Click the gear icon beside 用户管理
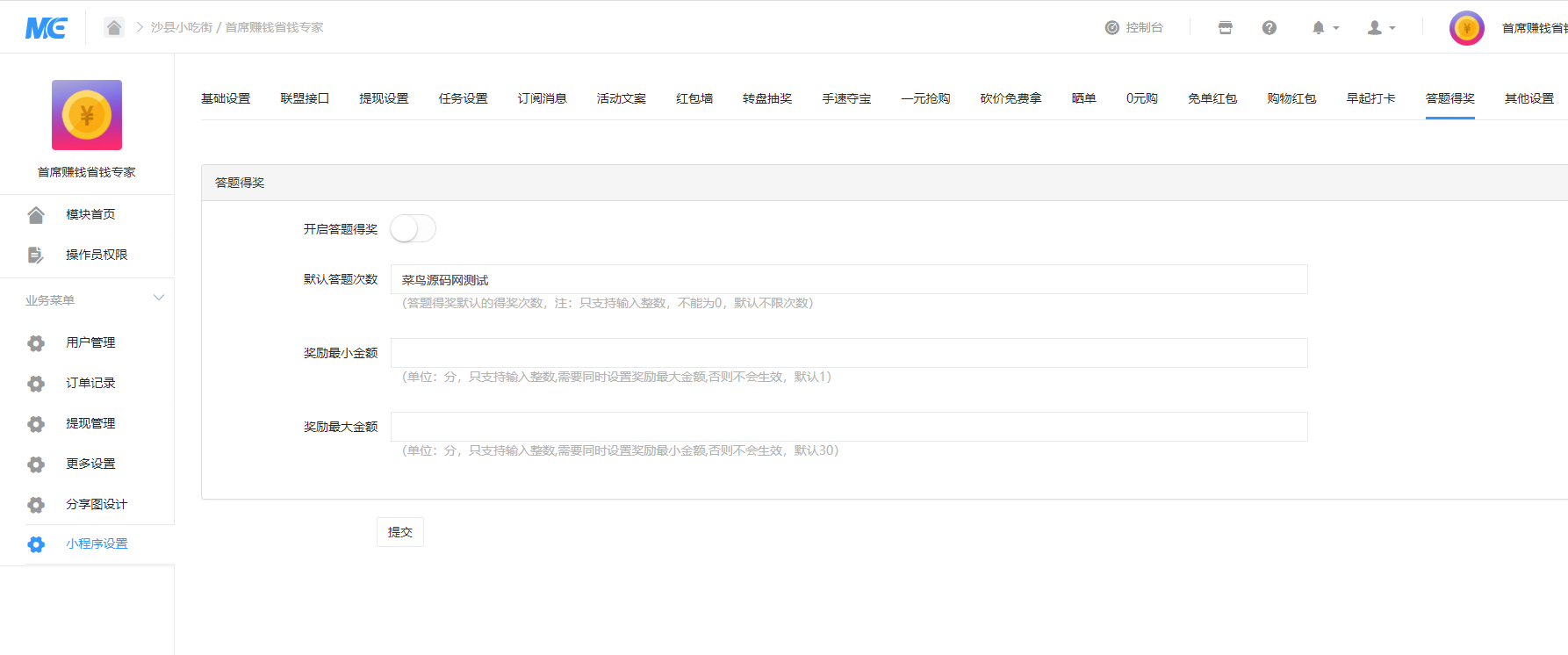 (x=36, y=343)
